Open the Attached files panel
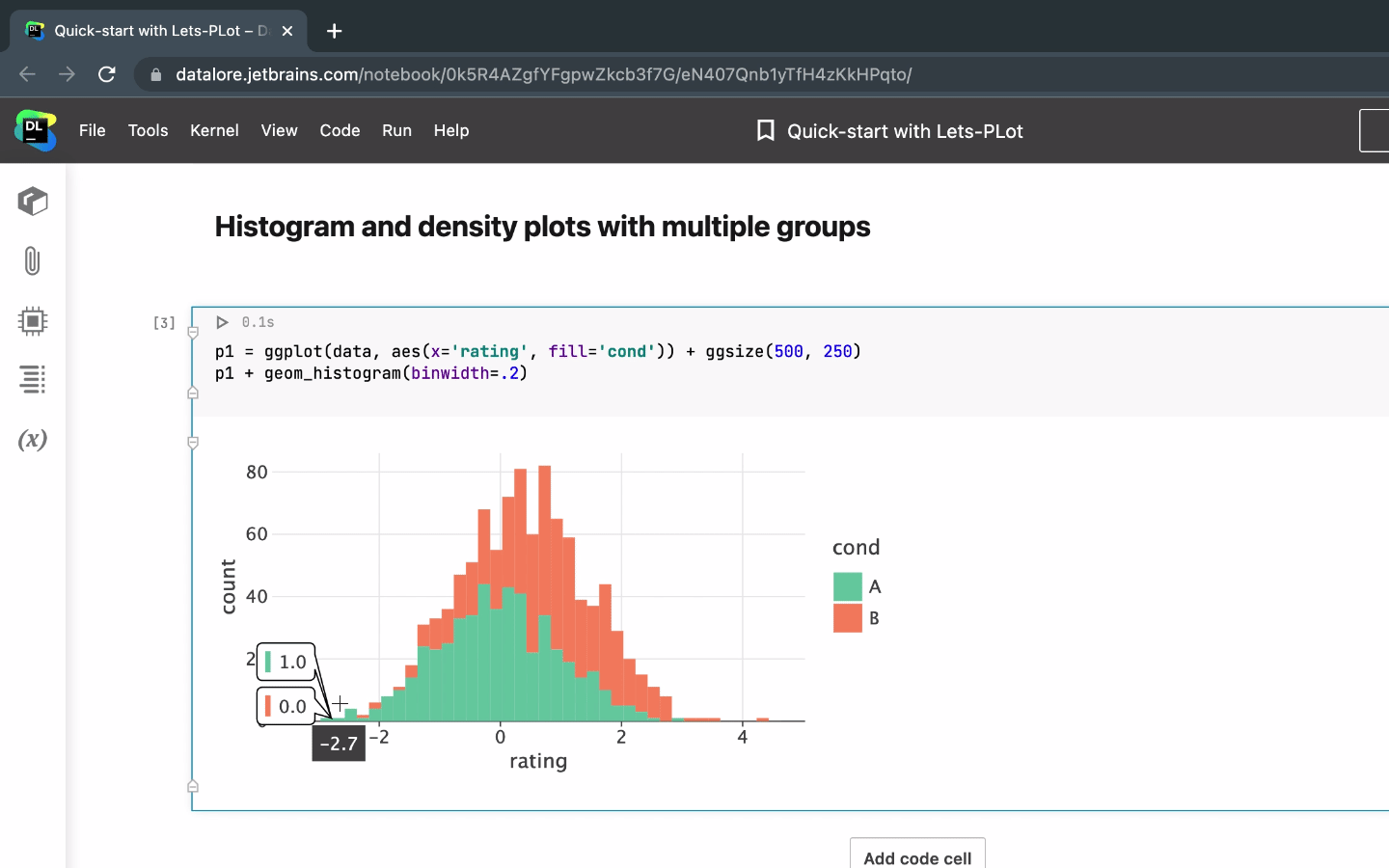 (x=32, y=260)
